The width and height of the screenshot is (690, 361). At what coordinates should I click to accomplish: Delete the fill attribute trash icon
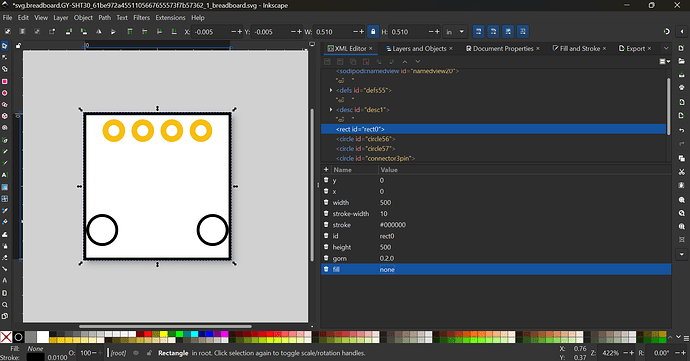[326, 269]
